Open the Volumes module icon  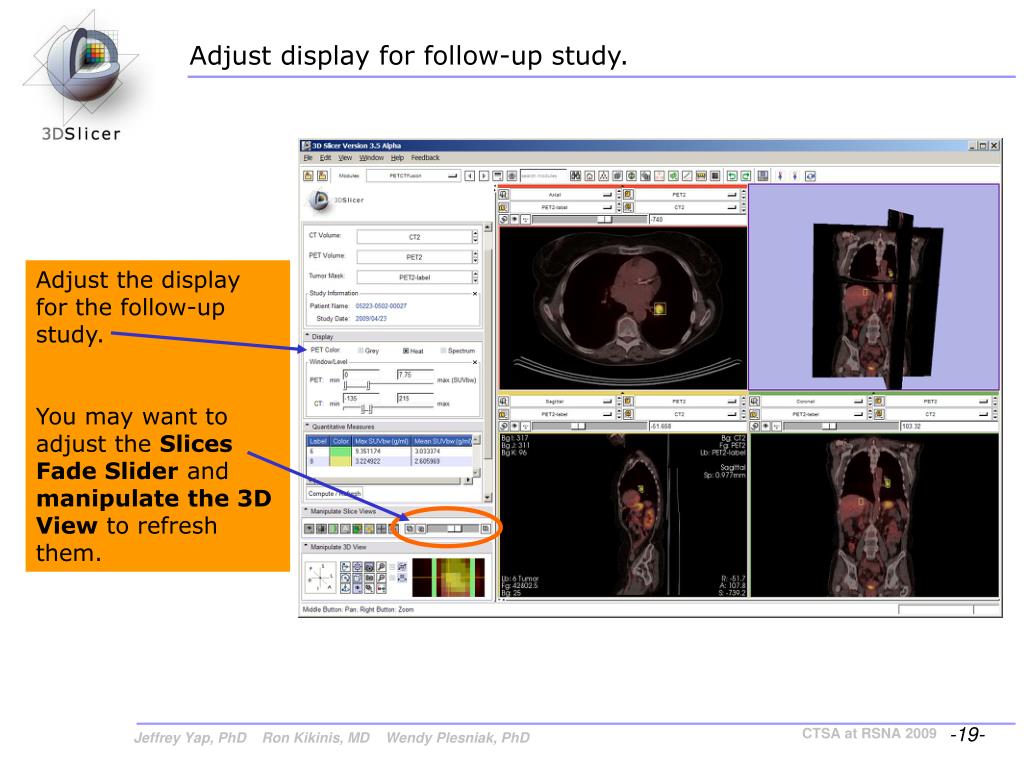[617, 176]
